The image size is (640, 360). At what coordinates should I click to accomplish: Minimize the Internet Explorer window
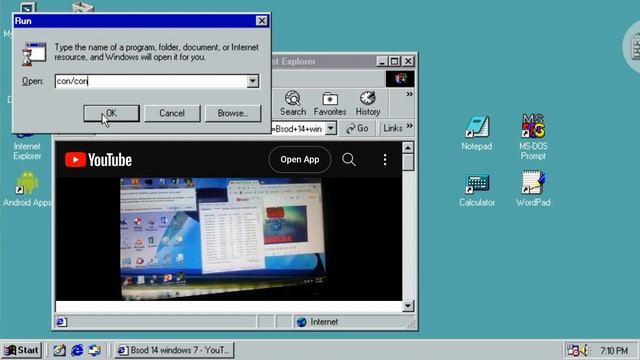[382, 61]
